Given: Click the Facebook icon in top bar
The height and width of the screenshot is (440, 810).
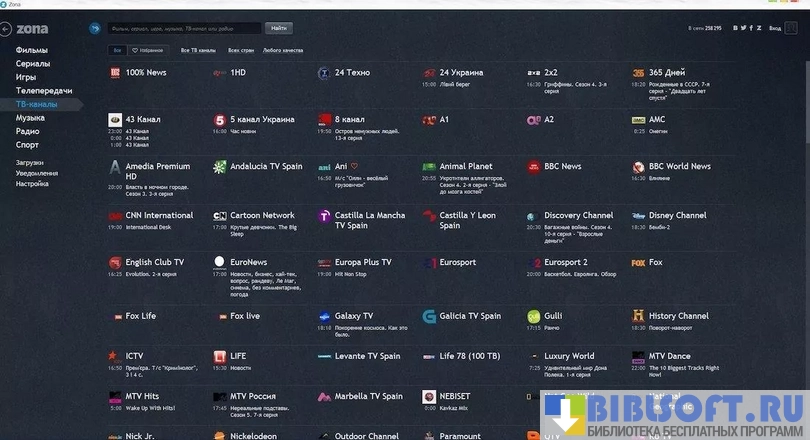Looking at the screenshot, I should [751, 28].
